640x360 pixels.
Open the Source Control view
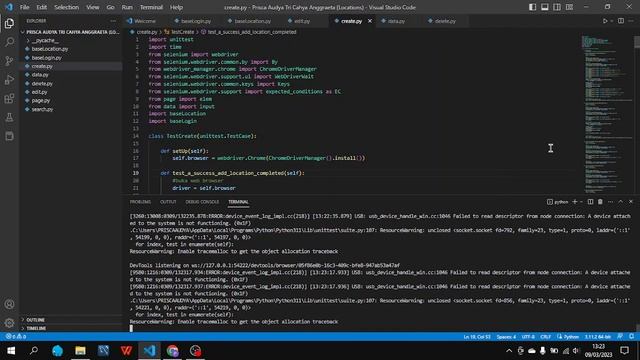point(9,61)
